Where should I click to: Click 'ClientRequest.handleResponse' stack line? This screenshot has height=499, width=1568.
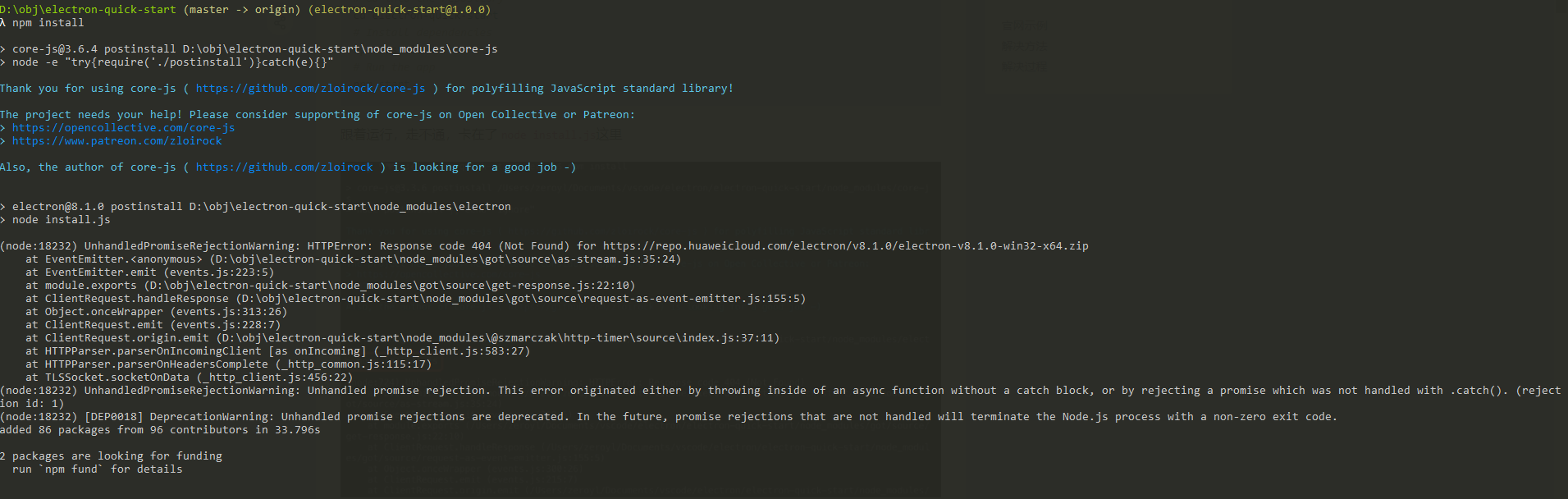pos(415,299)
